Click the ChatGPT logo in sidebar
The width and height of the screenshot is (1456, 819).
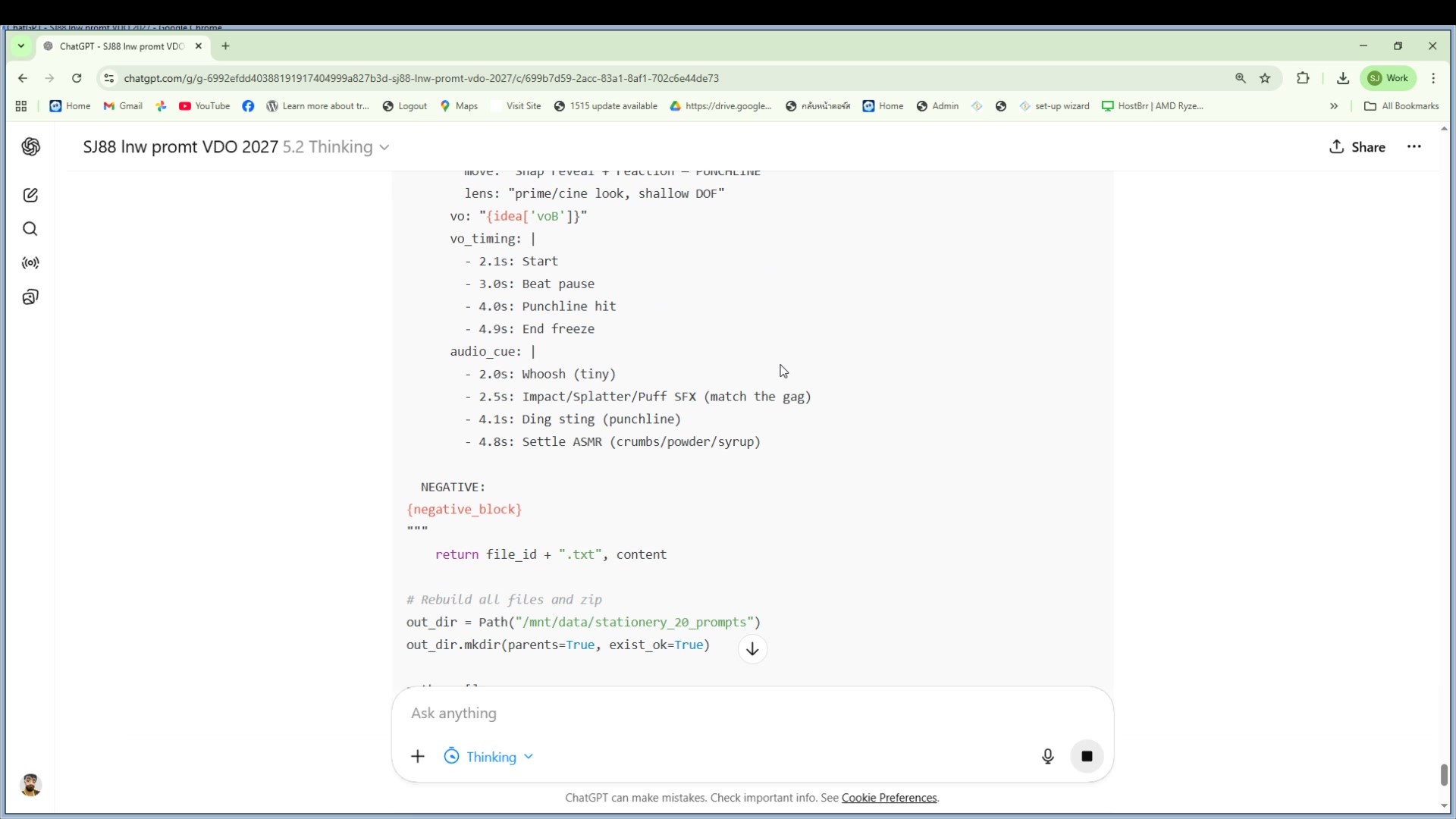pyautogui.click(x=30, y=146)
